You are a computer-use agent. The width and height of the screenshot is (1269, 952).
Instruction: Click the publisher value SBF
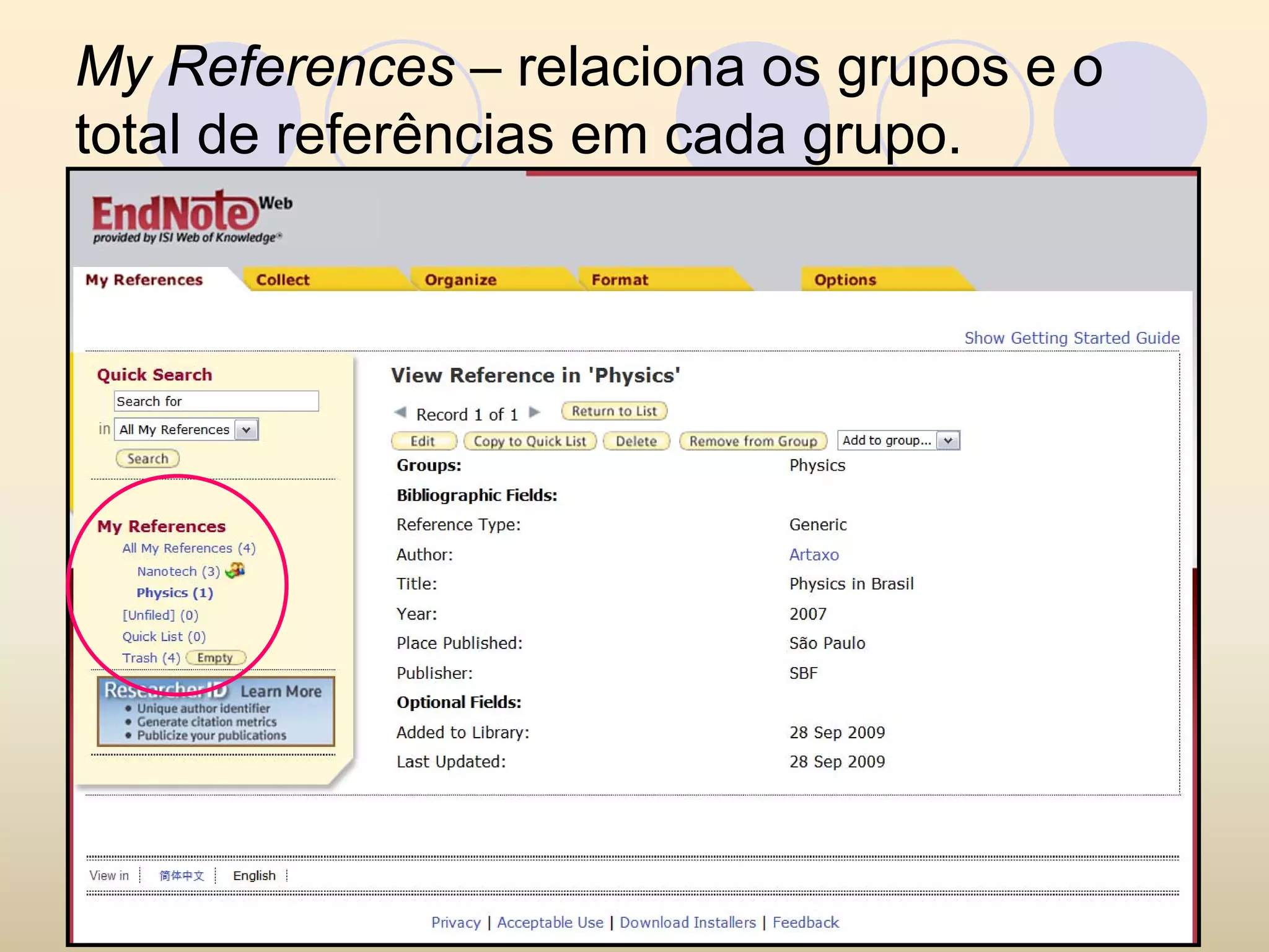click(x=804, y=673)
